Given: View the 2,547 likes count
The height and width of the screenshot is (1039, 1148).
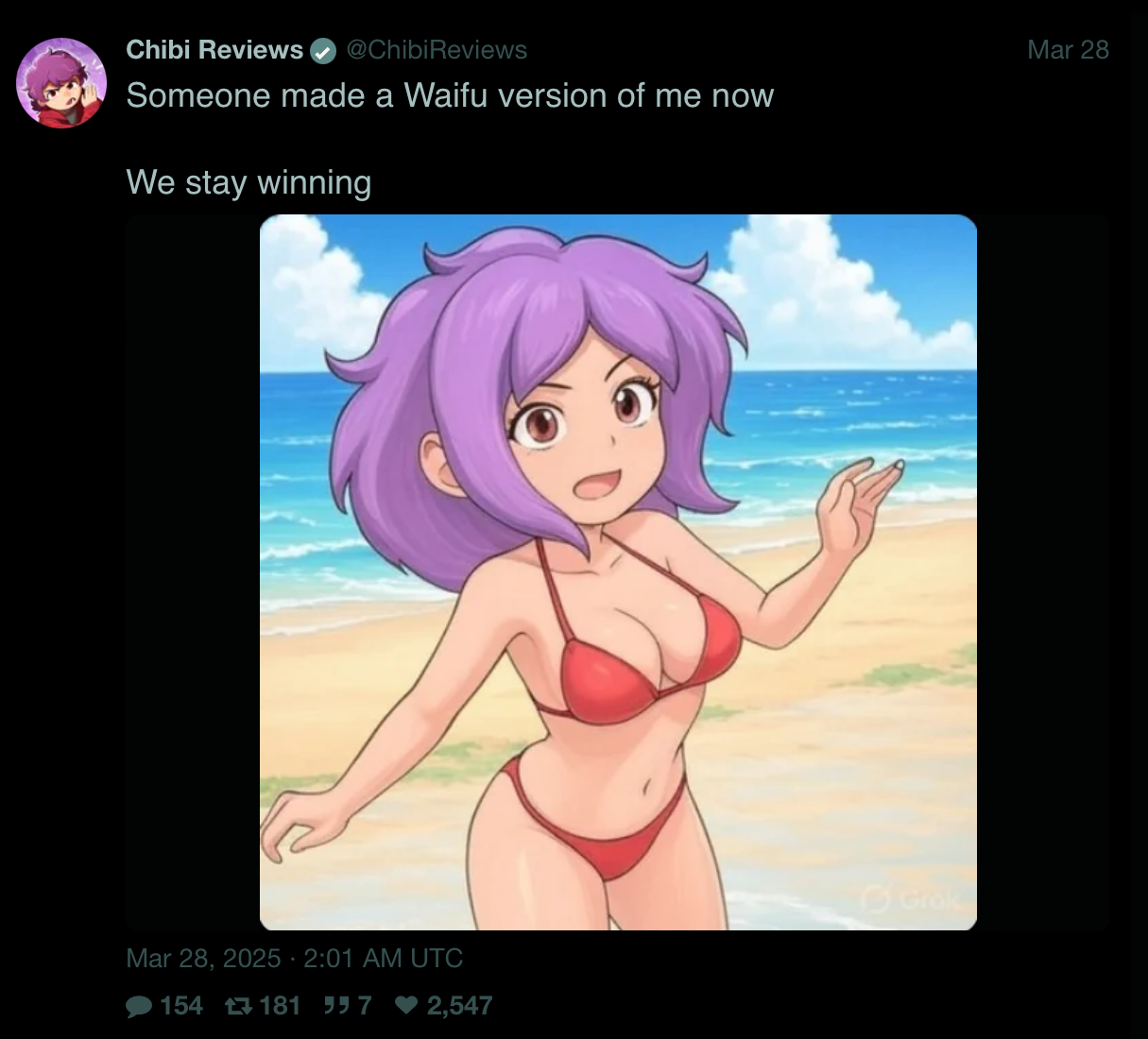Looking at the screenshot, I should (459, 1006).
